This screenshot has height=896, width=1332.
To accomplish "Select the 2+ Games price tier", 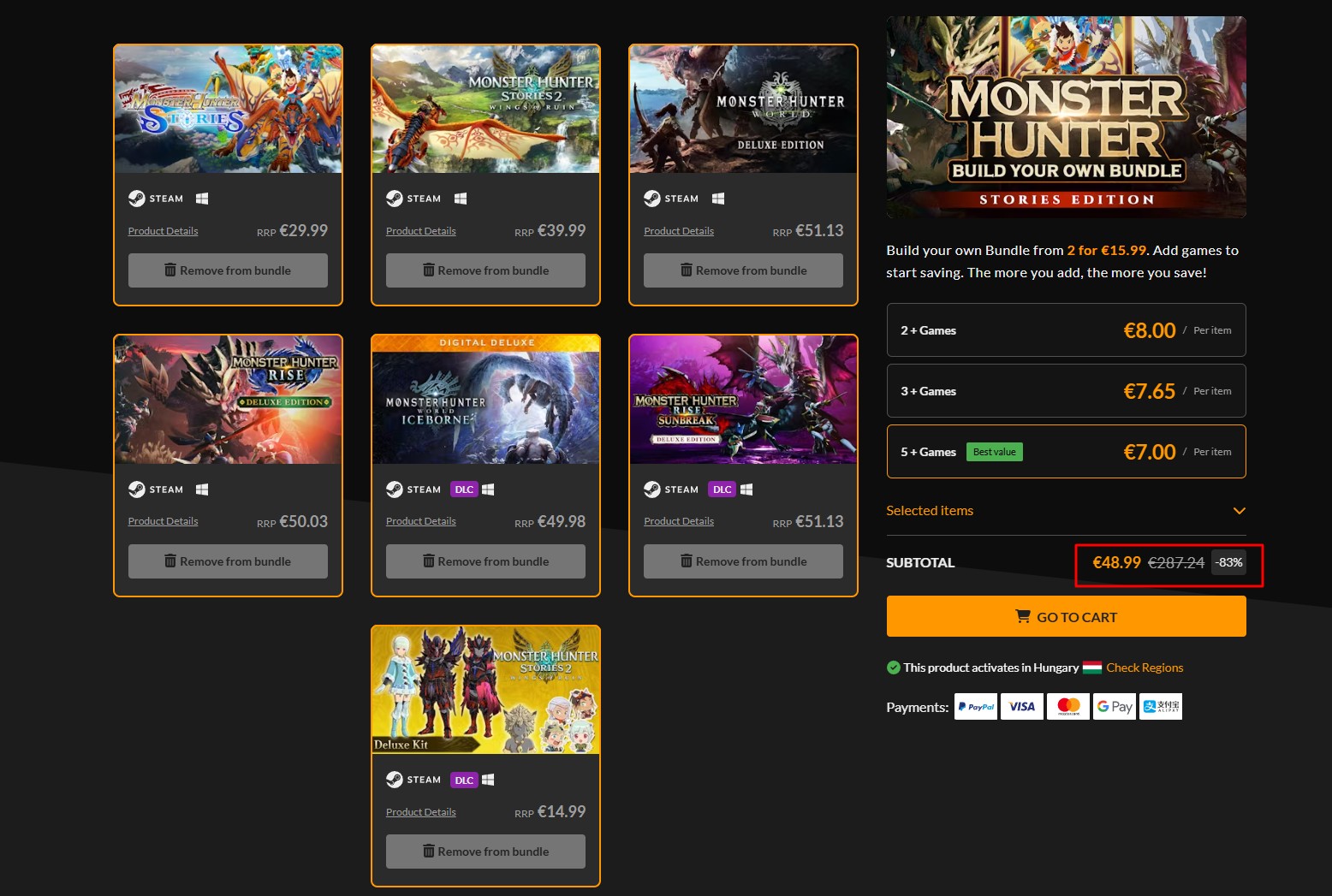I will coord(1066,329).
